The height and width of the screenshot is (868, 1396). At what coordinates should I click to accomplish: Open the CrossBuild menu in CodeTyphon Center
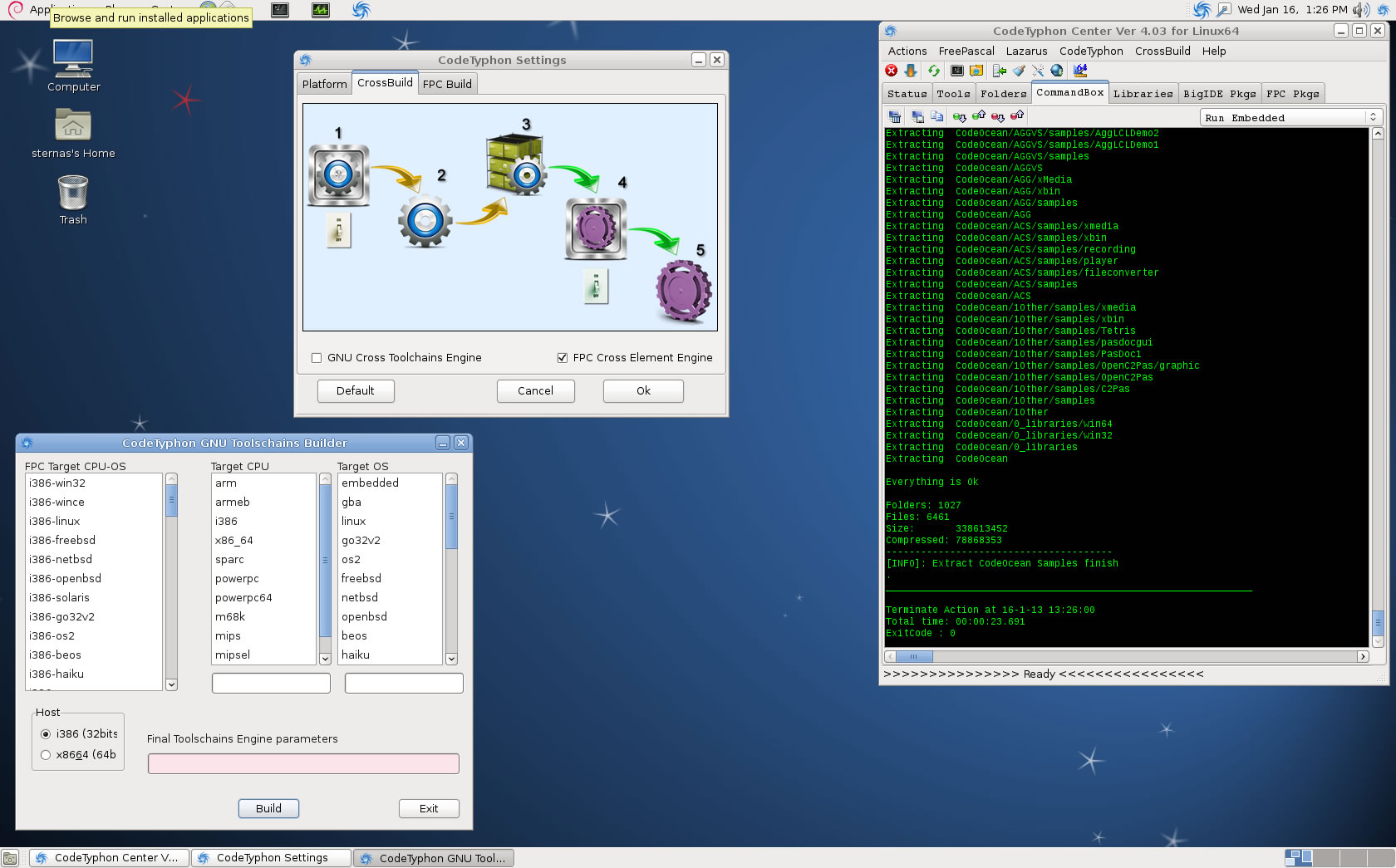click(1163, 51)
